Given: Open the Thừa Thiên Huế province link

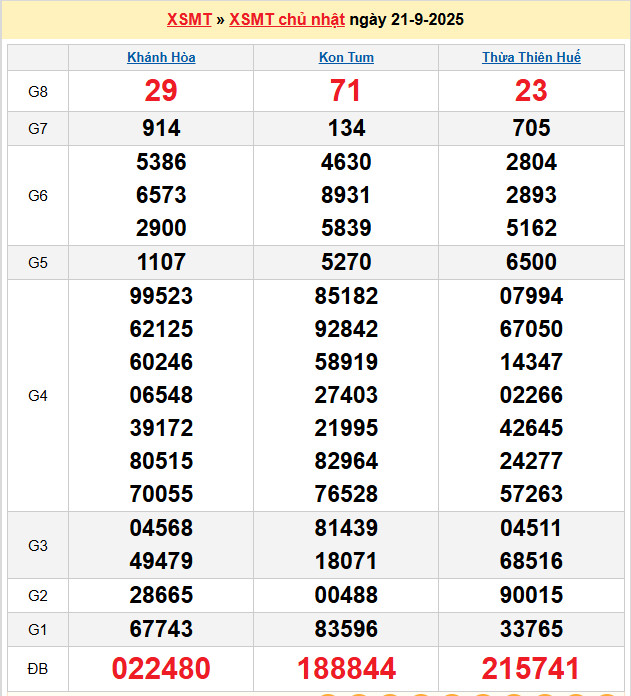Looking at the screenshot, I should click(531, 57).
